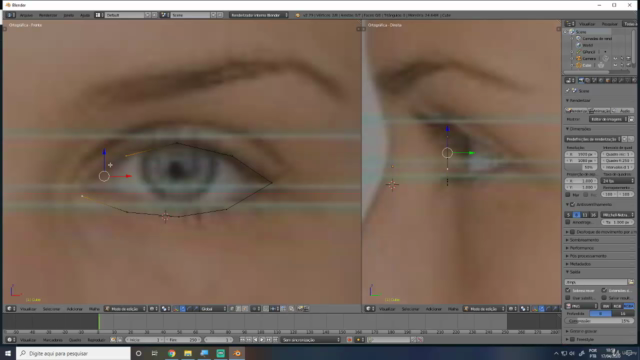Click the Cube object icon in outliner

coord(578,65)
